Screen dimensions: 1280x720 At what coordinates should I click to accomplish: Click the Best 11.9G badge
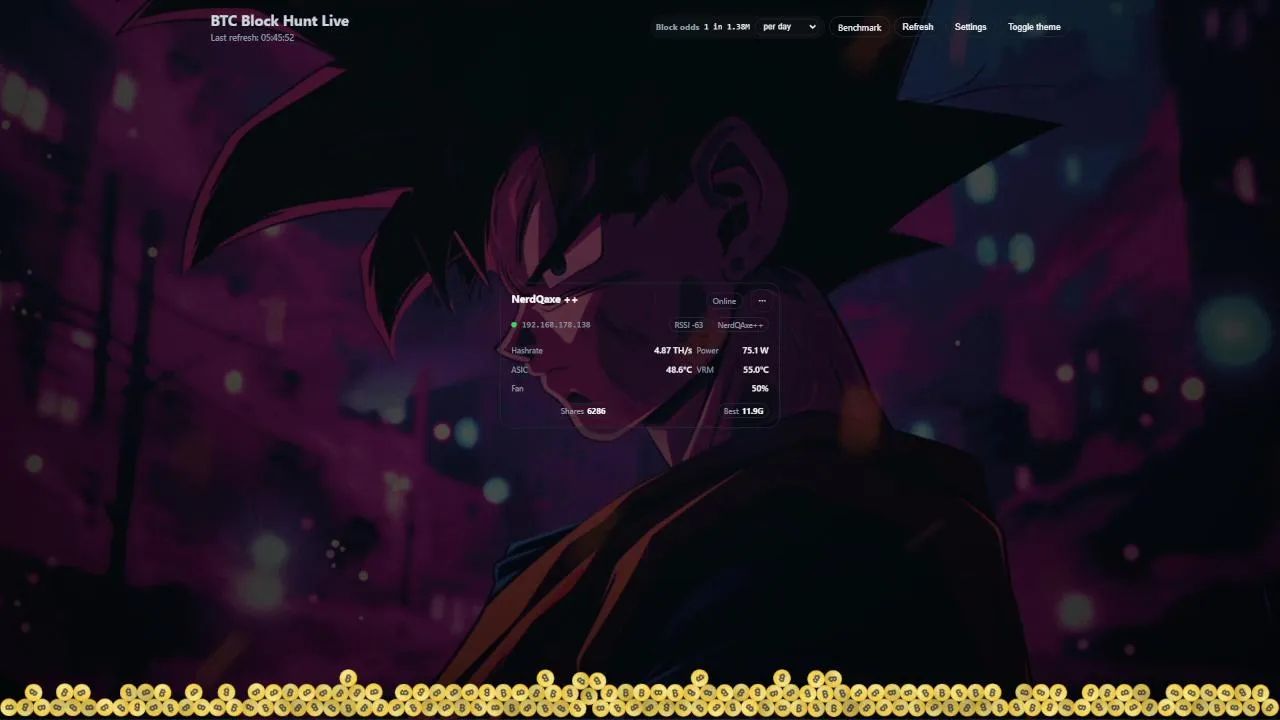click(743, 411)
